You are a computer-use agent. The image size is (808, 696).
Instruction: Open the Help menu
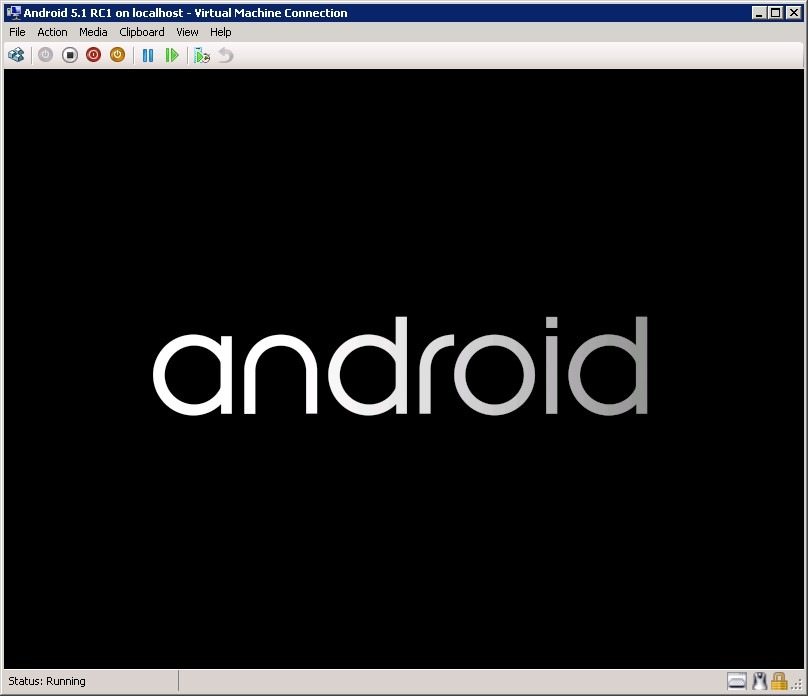pos(221,32)
